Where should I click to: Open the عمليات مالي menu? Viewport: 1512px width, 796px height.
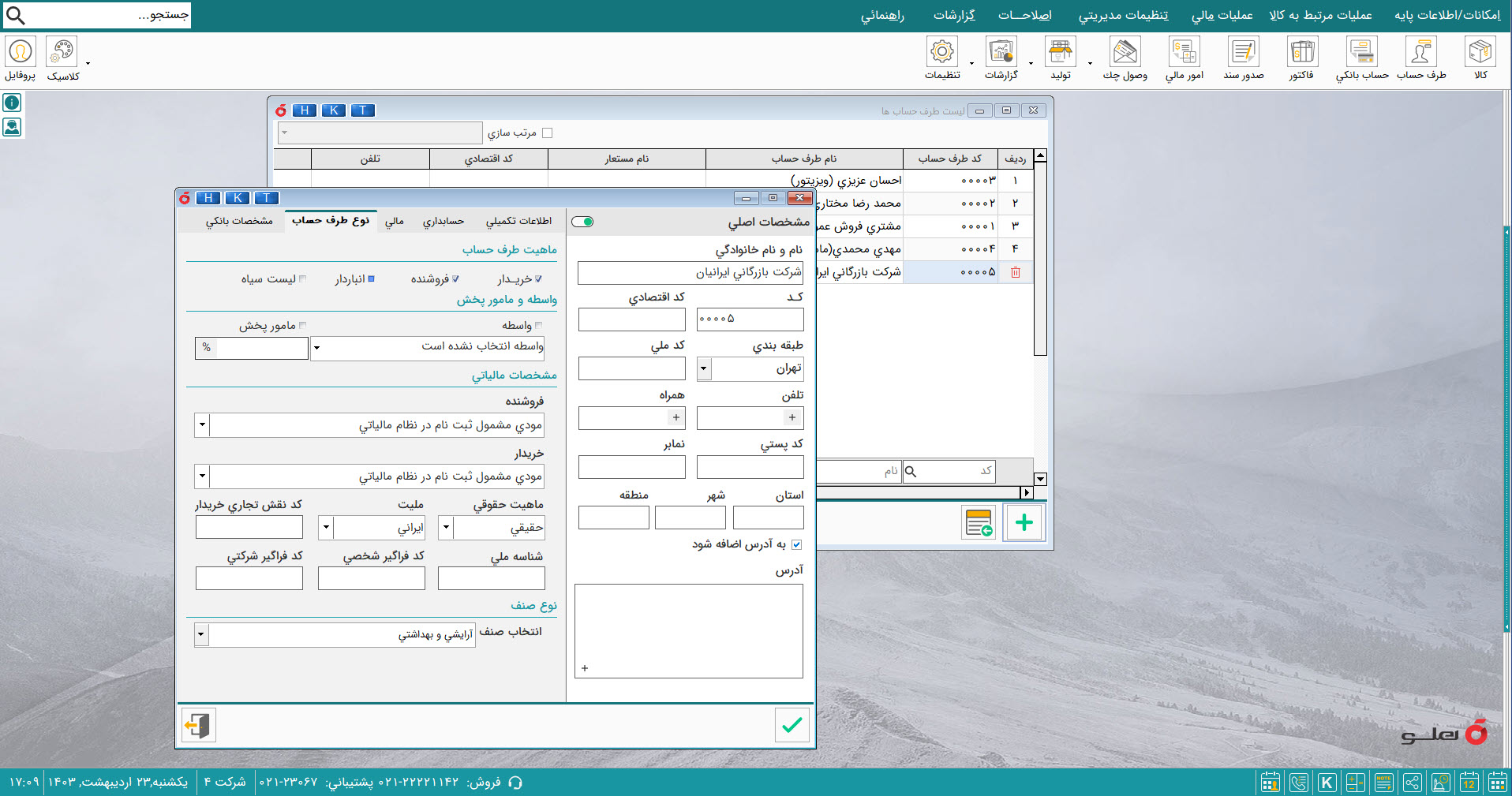pos(1222,15)
